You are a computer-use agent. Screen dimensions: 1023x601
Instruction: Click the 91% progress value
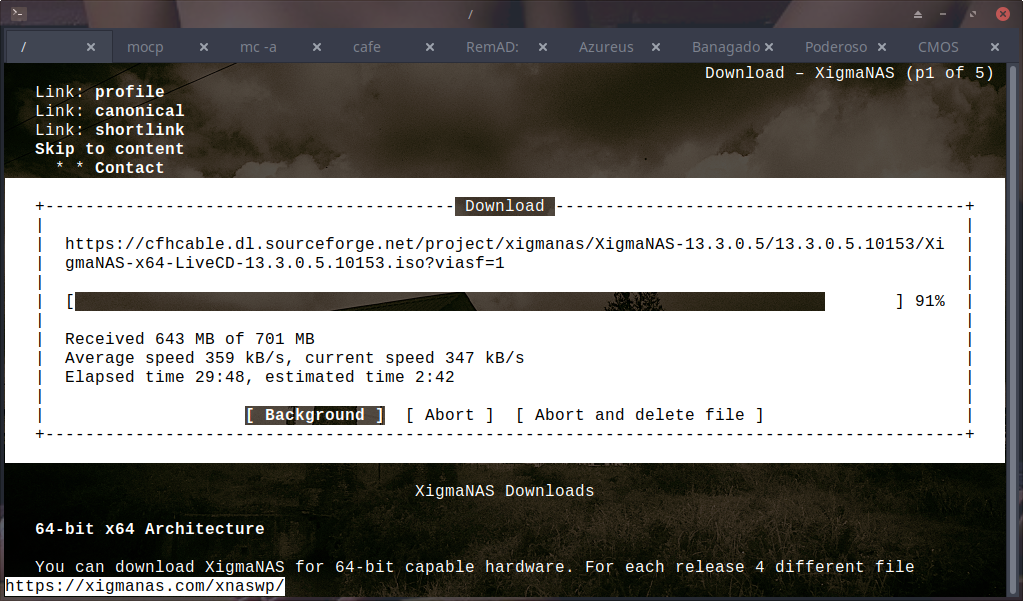click(x=930, y=301)
